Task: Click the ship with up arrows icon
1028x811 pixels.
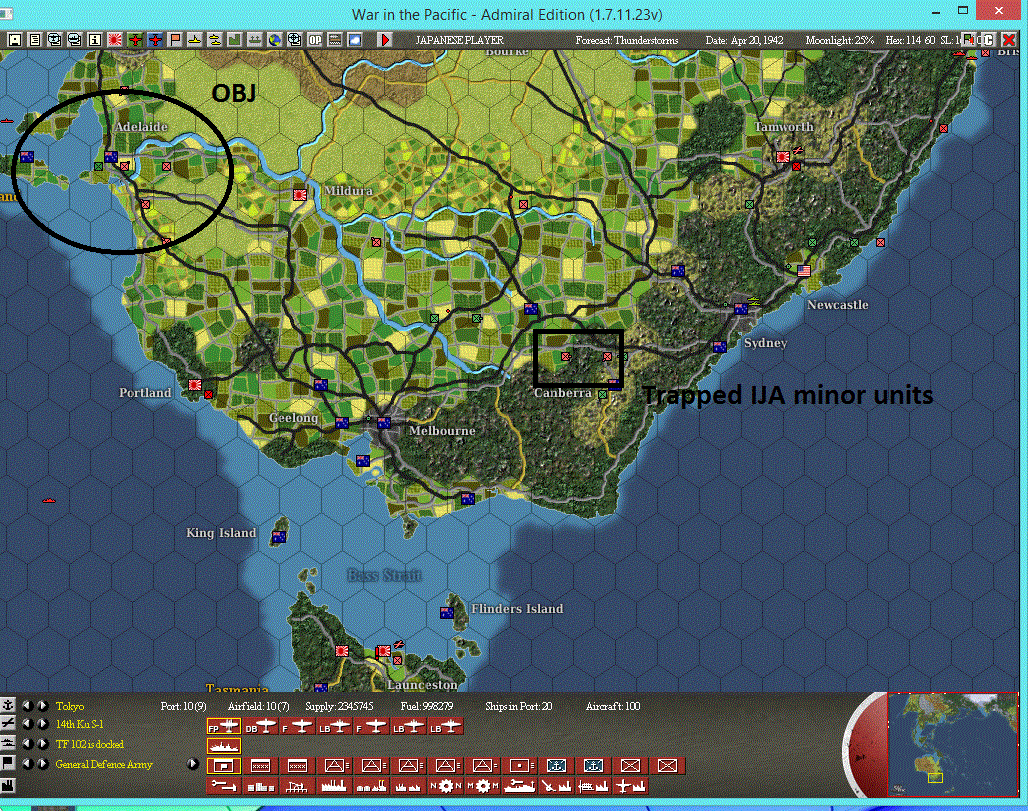Action: (255, 40)
